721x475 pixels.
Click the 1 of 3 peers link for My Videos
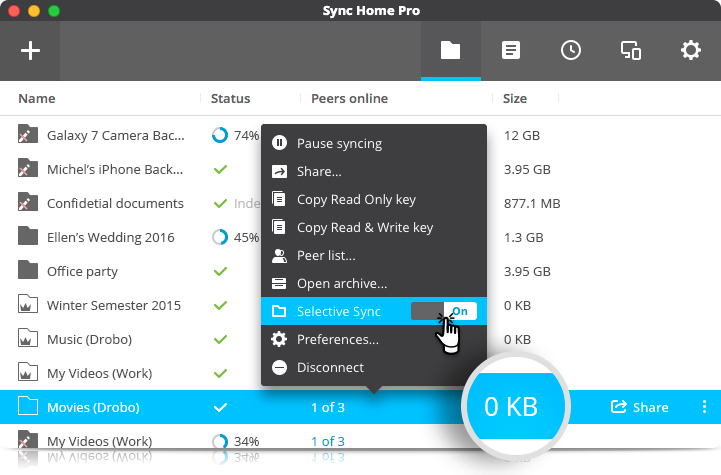tap(327, 441)
